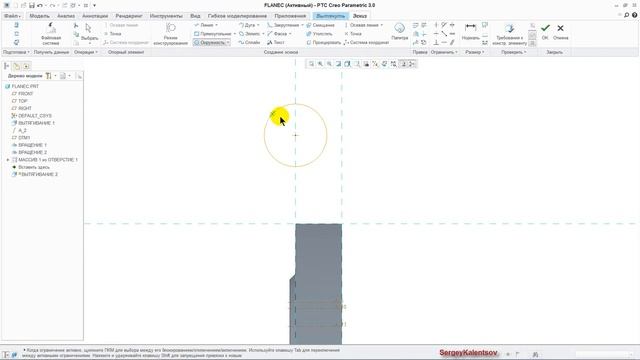
Task: Switch to the Эскиз tab
Action: click(x=360, y=16)
